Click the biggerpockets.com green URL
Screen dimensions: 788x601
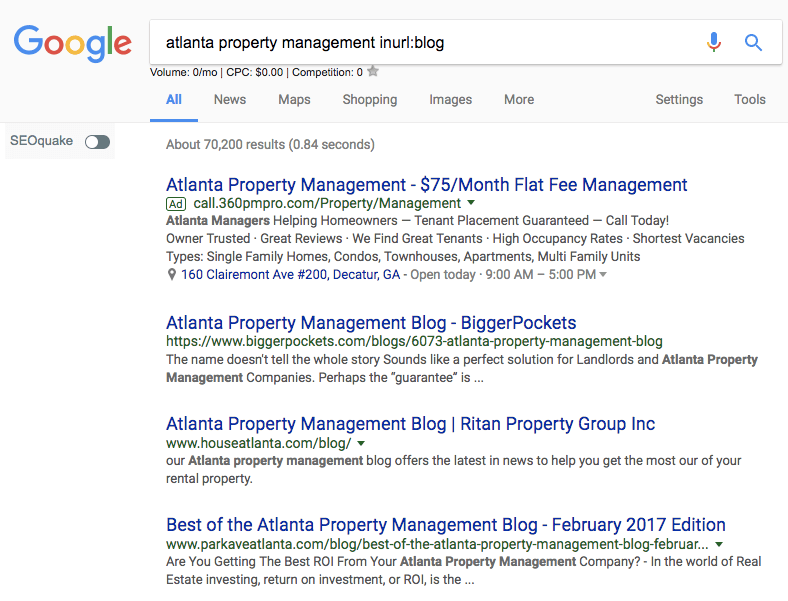point(414,341)
